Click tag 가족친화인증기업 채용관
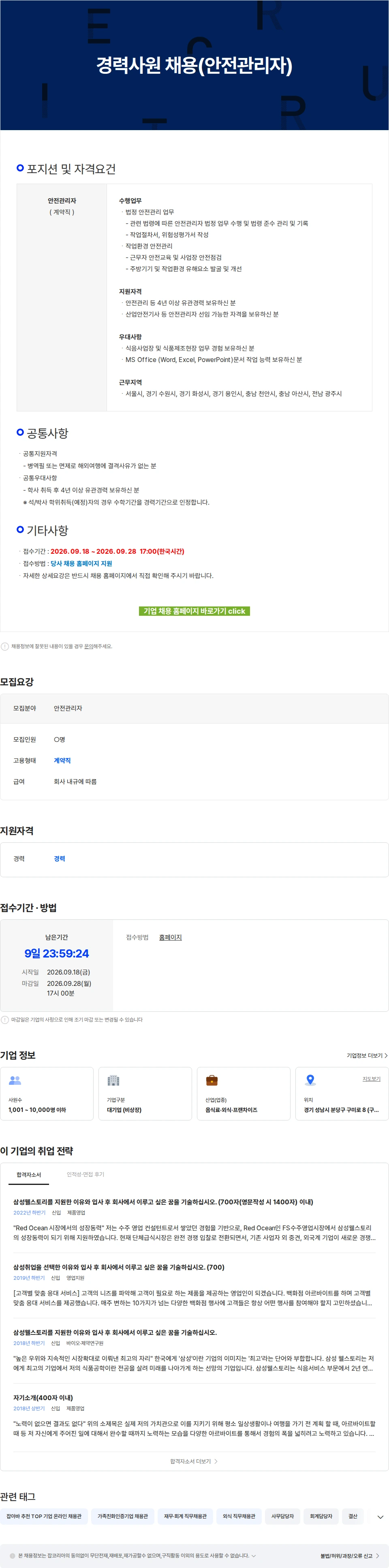Viewport: 389px width, 1568px height. pyautogui.click(x=123, y=1516)
